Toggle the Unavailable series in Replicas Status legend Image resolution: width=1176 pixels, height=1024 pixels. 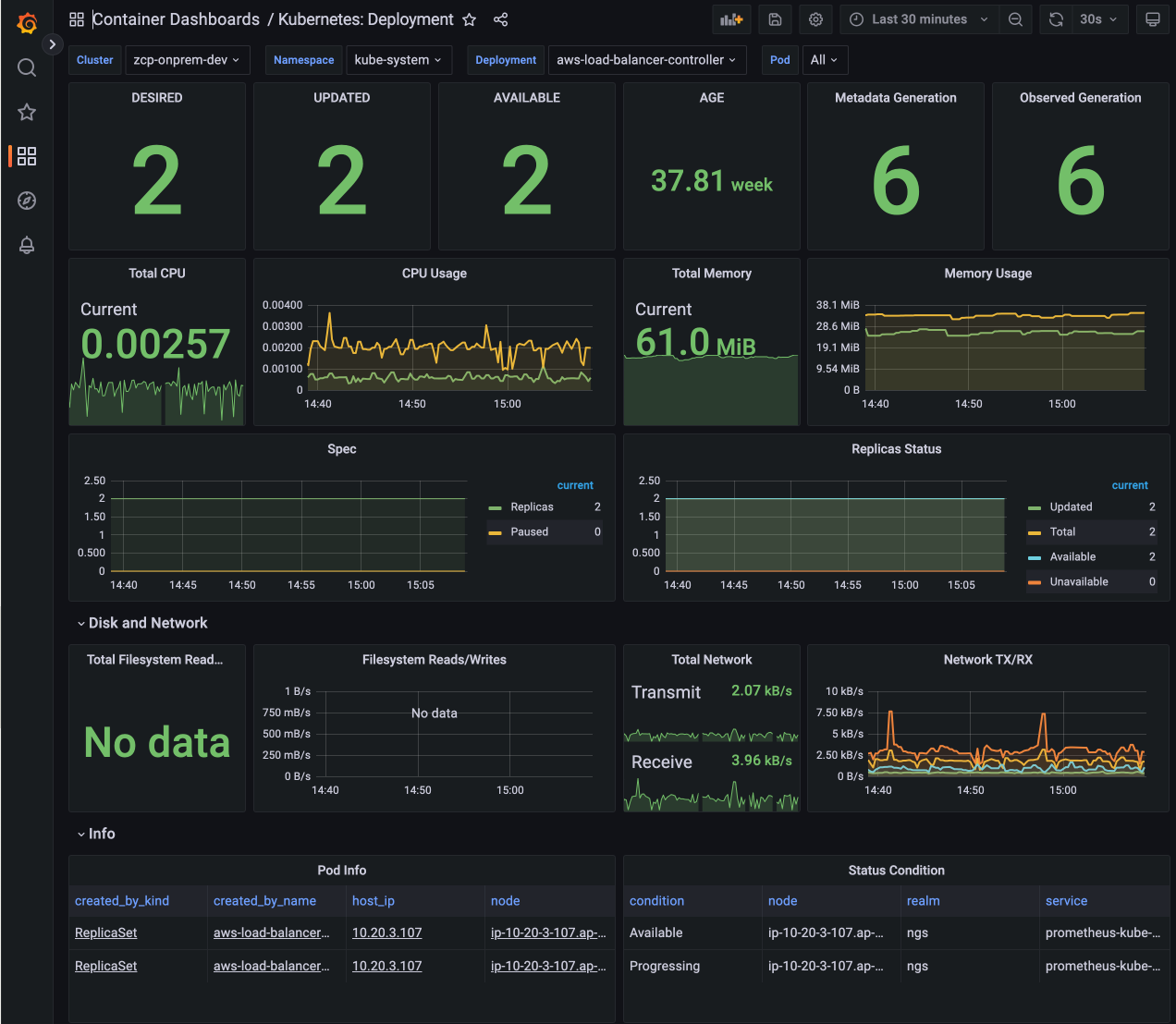(x=1079, y=582)
